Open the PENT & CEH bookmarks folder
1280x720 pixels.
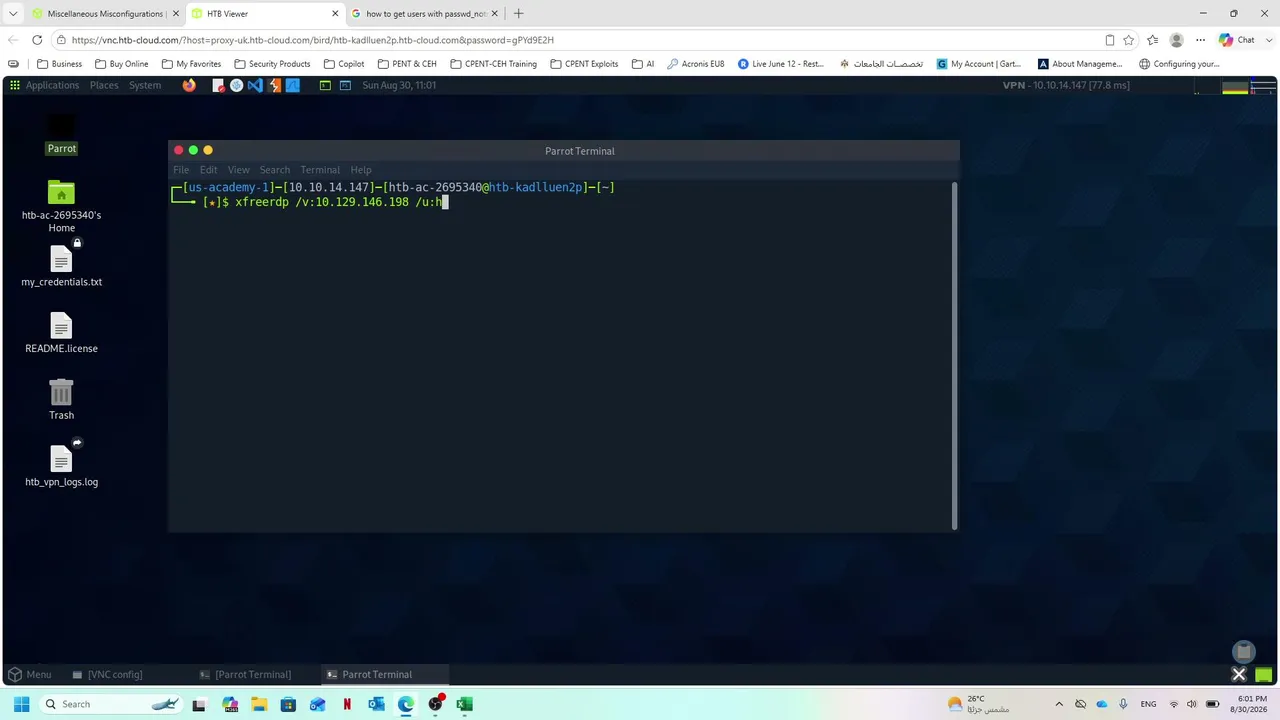[x=407, y=64]
